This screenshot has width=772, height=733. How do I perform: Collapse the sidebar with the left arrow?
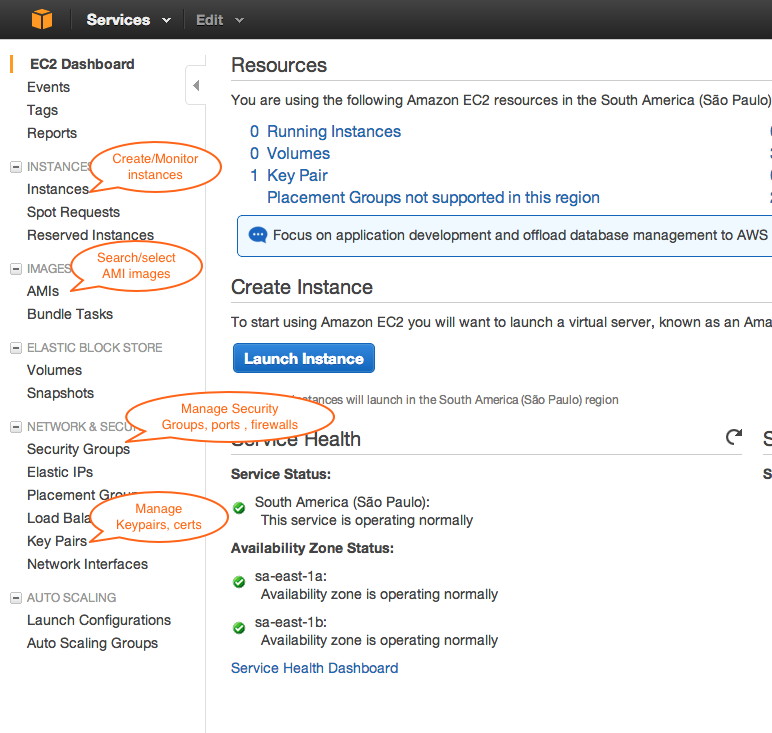196,86
